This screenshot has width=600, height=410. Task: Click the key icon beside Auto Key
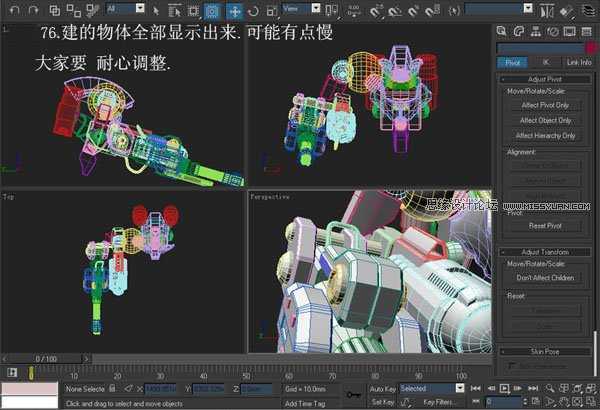353,394
